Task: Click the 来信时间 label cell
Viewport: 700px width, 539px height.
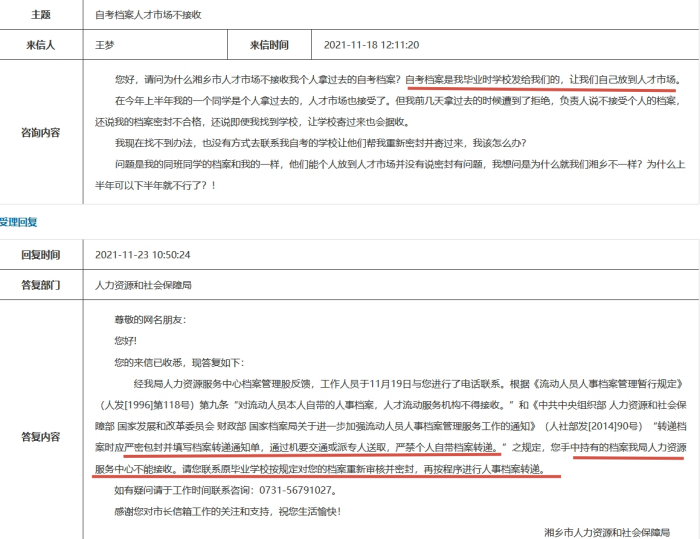Action: pos(269,45)
